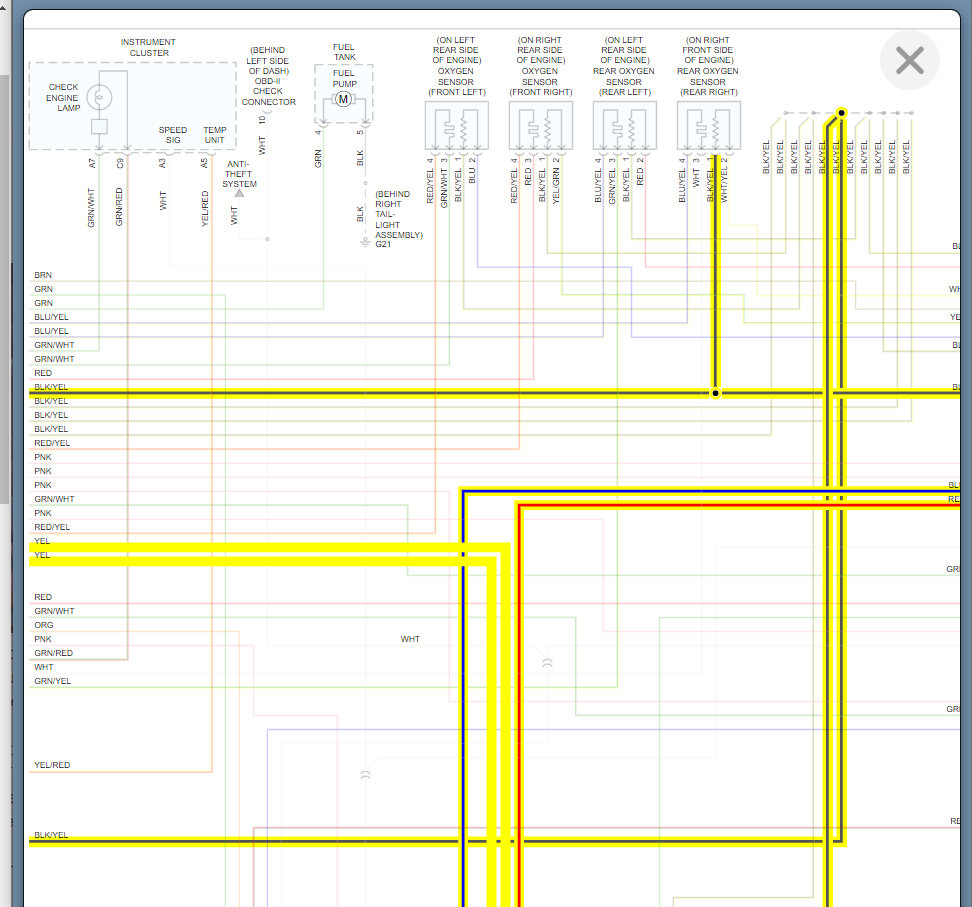Viewport: 972px width, 907px height.
Task: Select the rear right oxygen sensor symbol
Action: point(709,126)
